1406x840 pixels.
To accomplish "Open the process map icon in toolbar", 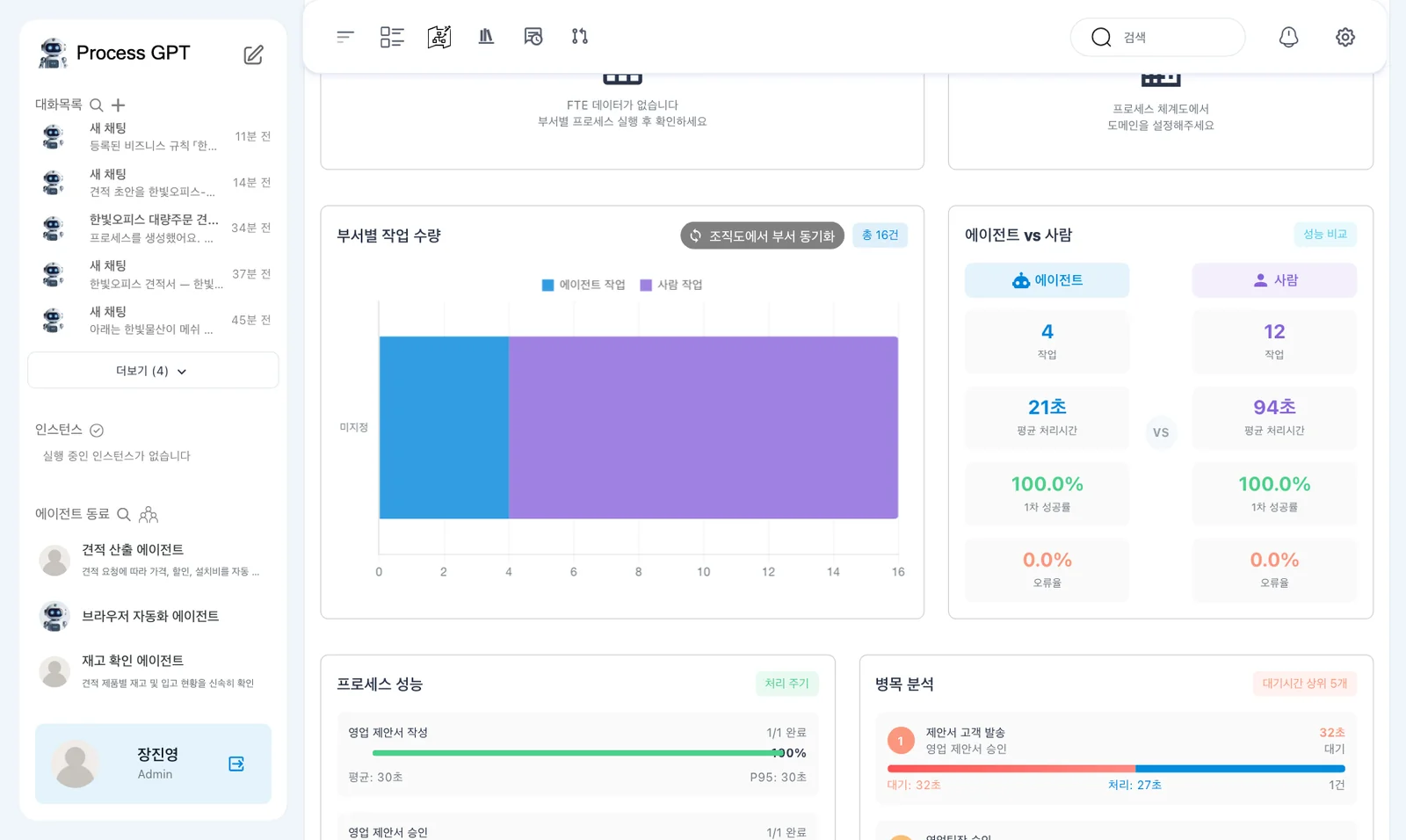I will coord(439,36).
